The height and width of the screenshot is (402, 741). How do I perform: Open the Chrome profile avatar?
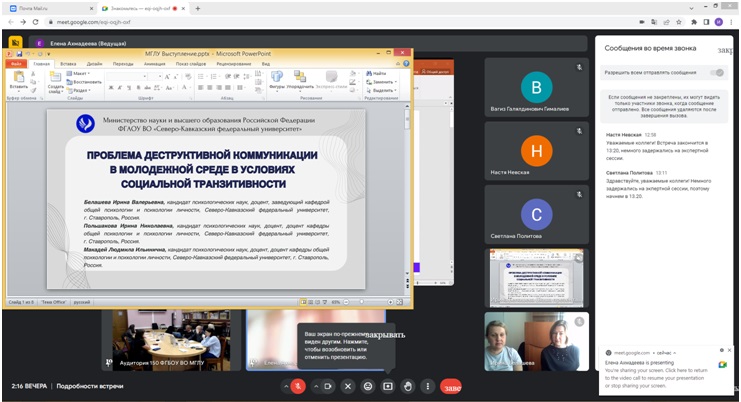tap(718, 22)
